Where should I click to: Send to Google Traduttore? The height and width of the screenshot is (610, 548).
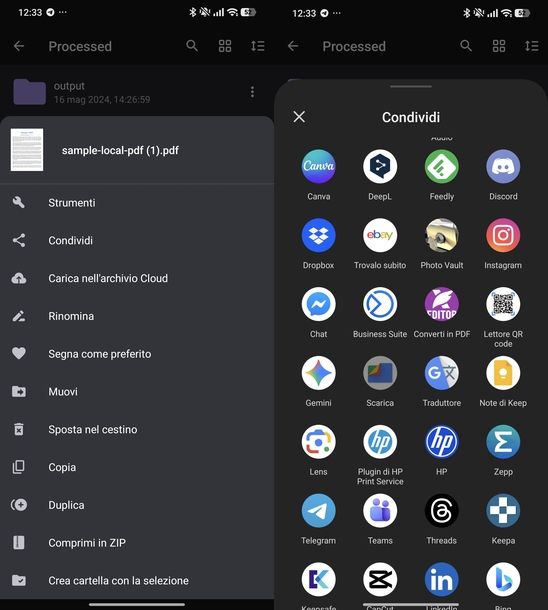click(441, 373)
